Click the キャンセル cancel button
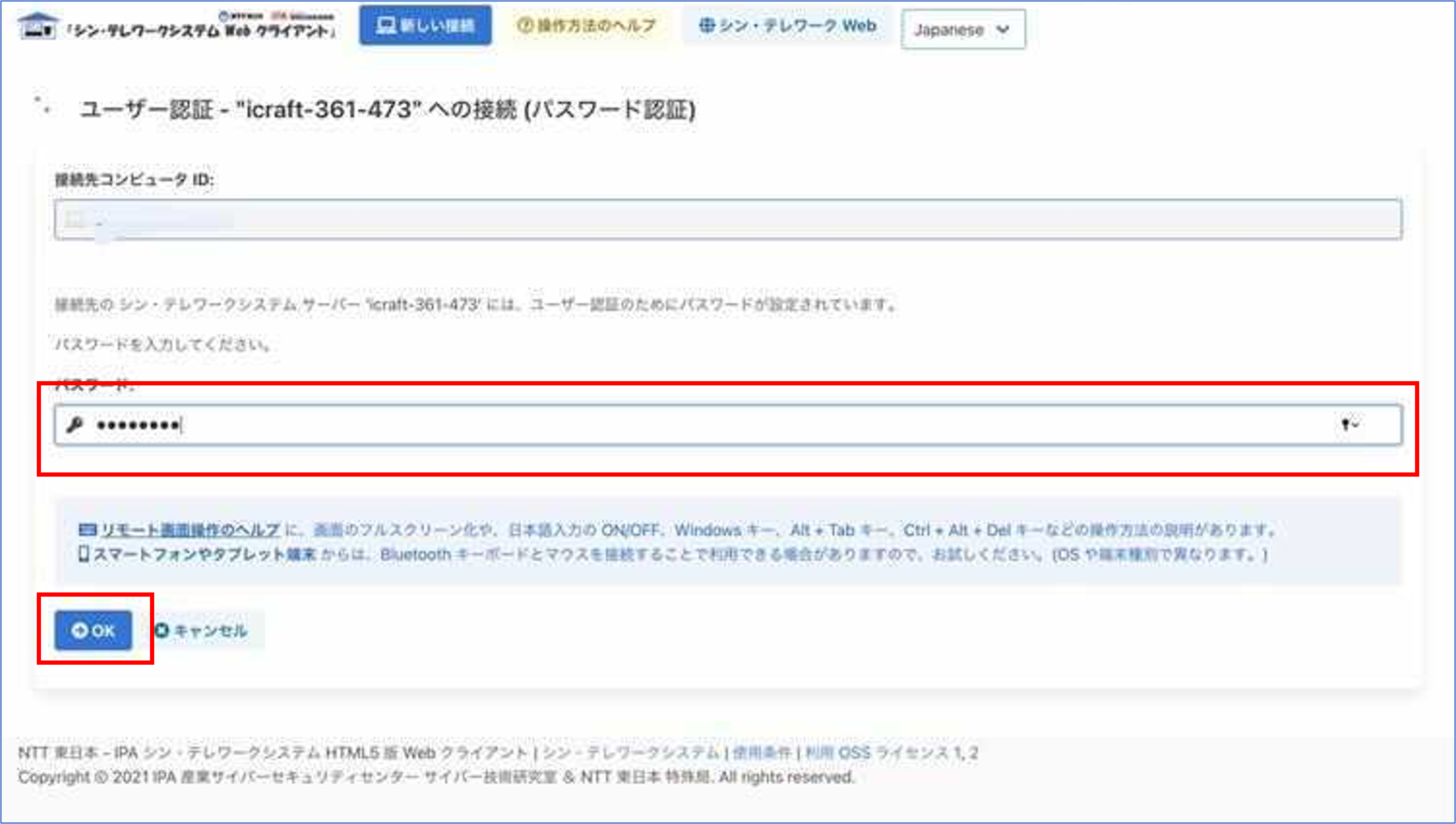The image size is (1456, 824). [202, 630]
